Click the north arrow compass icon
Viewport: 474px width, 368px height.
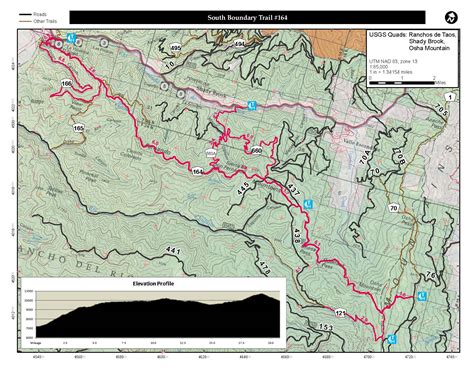[451, 17]
